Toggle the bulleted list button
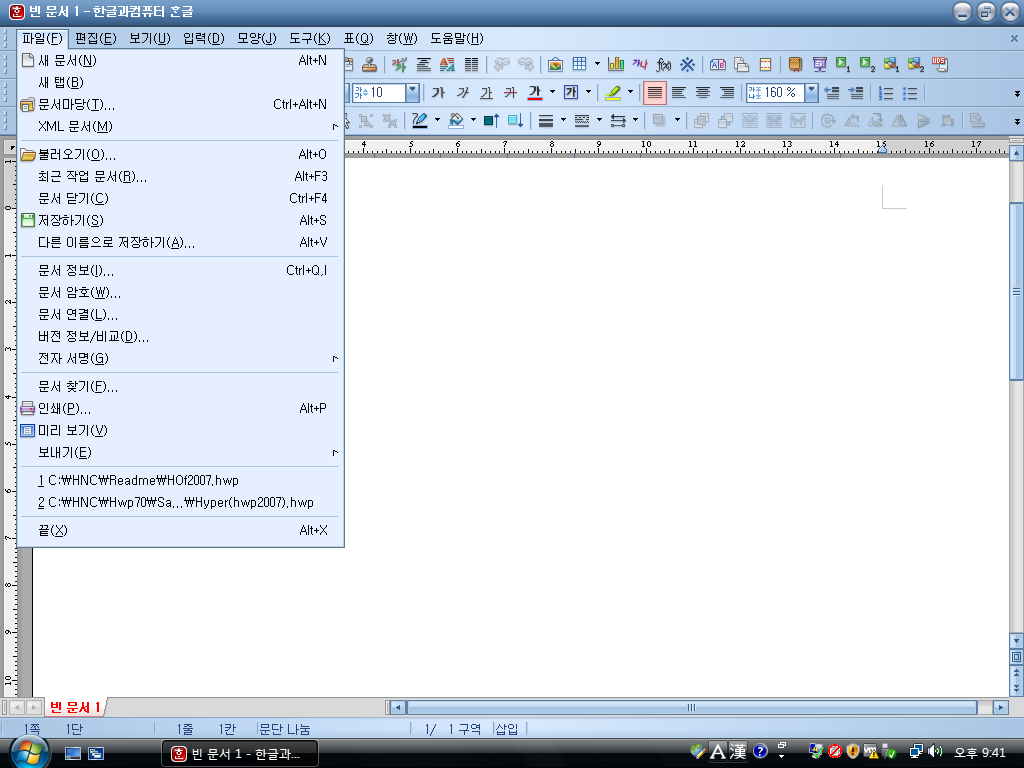Image resolution: width=1024 pixels, height=768 pixels. click(910, 93)
